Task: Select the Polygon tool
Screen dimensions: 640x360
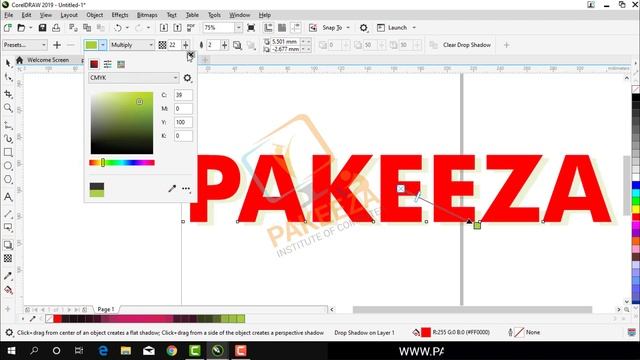Action: click(8, 180)
